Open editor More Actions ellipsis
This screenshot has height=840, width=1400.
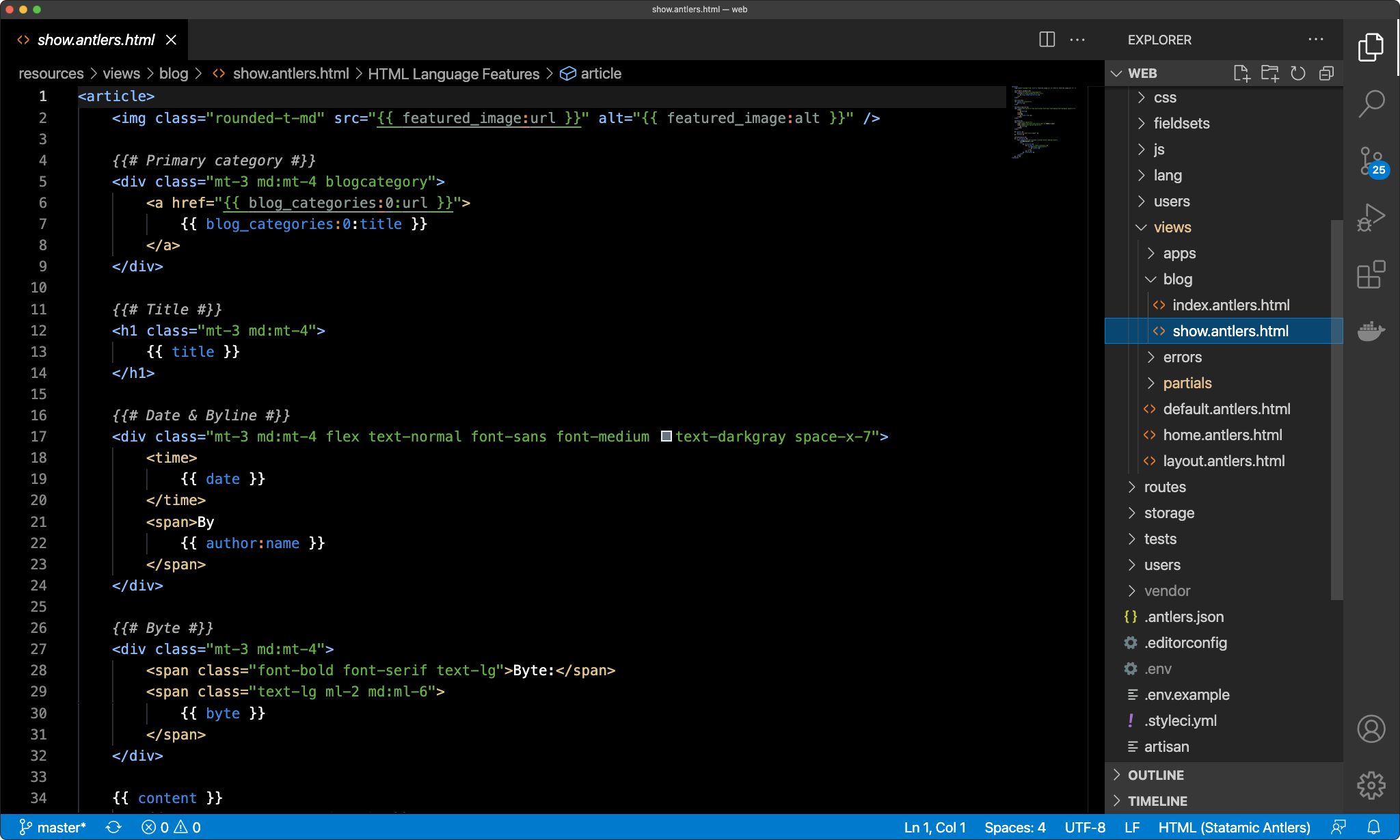point(1077,40)
